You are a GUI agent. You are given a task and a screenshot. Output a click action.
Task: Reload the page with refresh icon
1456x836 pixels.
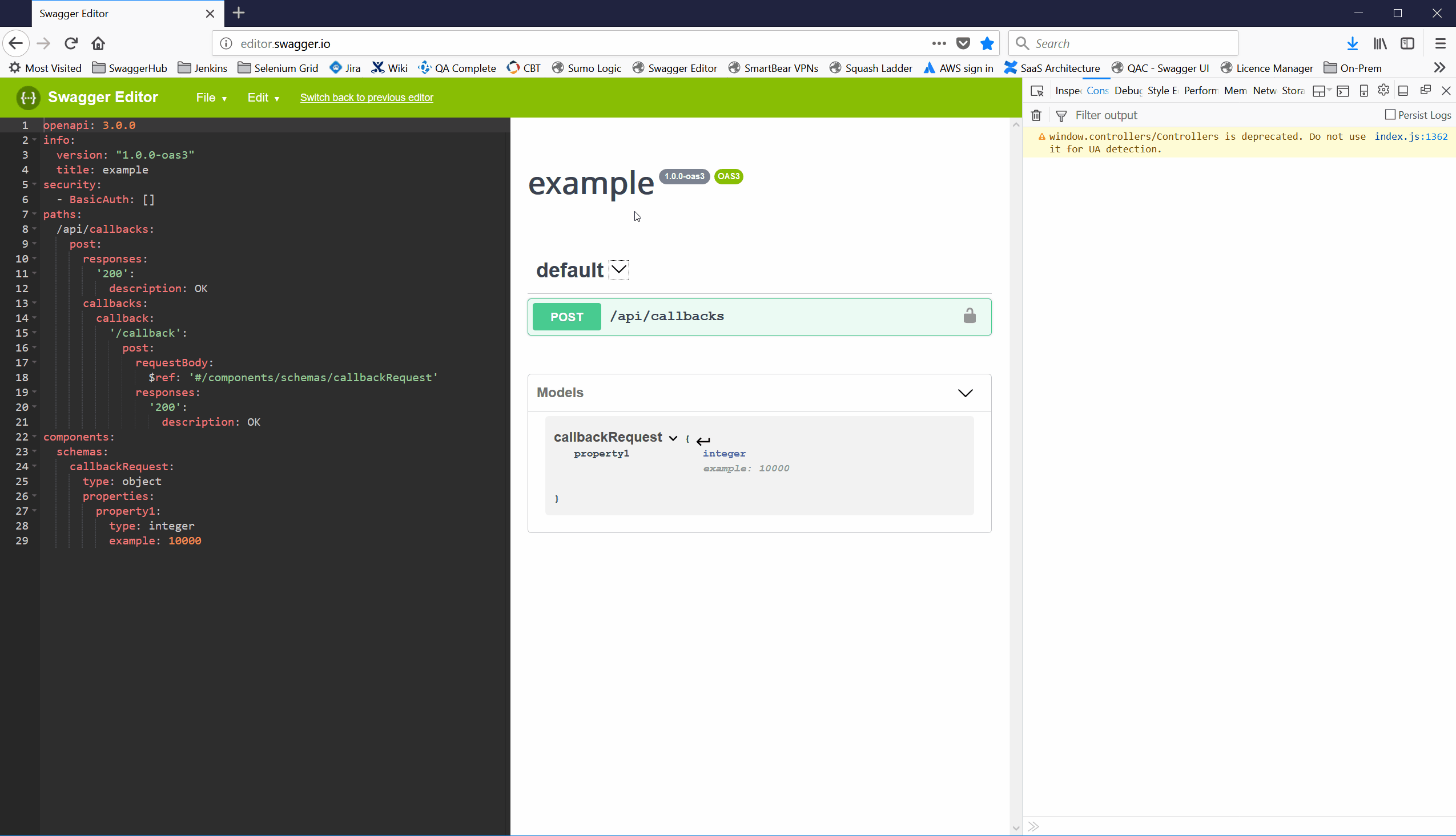point(71,43)
